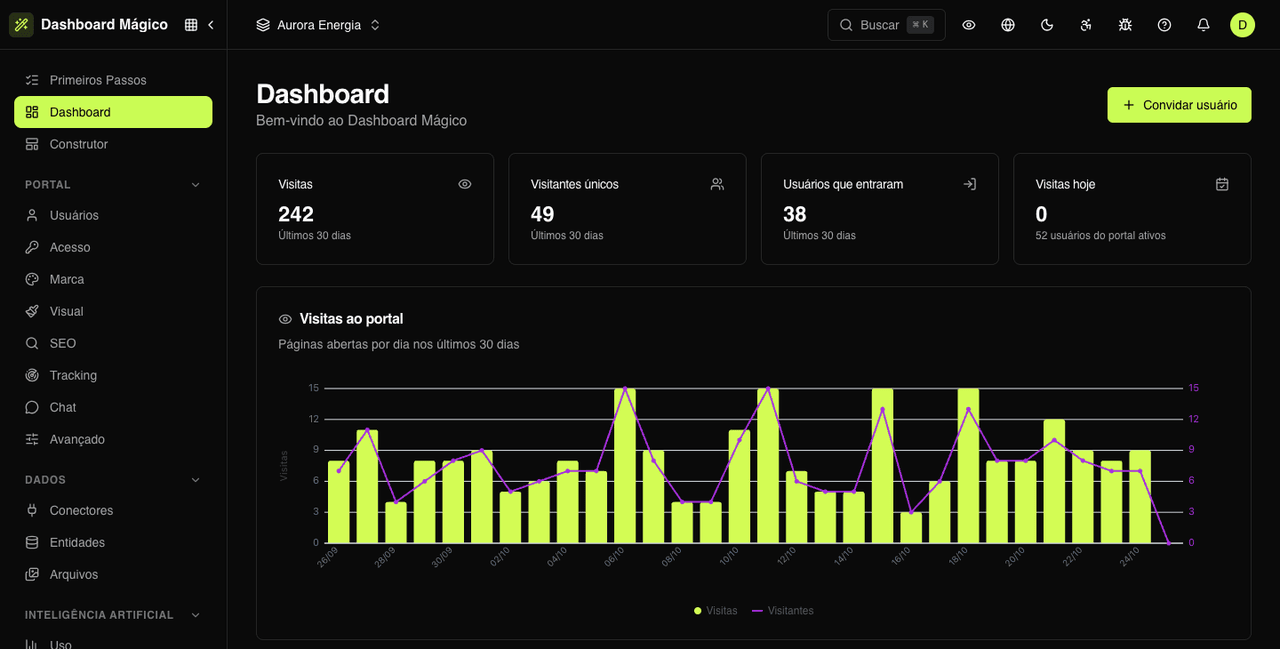Viewport: 1280px width, 649px height.
Task: Toggle the Visitas series in chart legend
Action: [x=716, y=610]
